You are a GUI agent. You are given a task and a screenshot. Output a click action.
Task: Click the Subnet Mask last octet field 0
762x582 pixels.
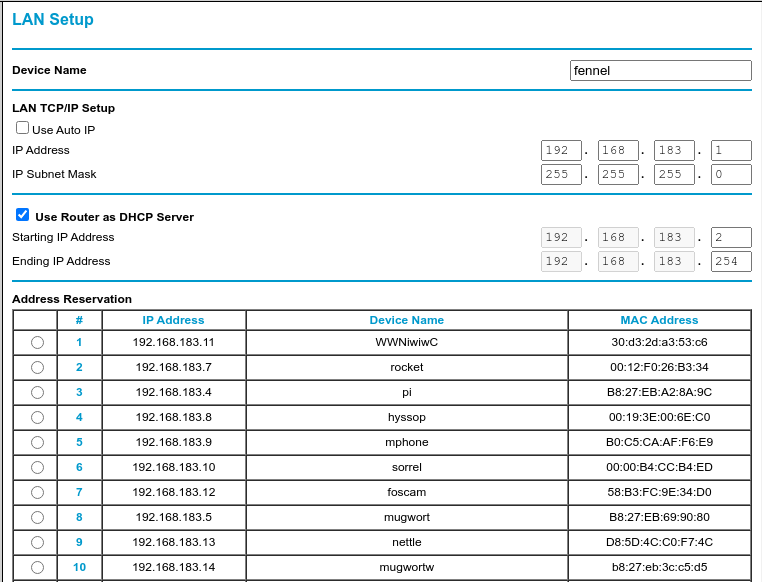(731, 174)
